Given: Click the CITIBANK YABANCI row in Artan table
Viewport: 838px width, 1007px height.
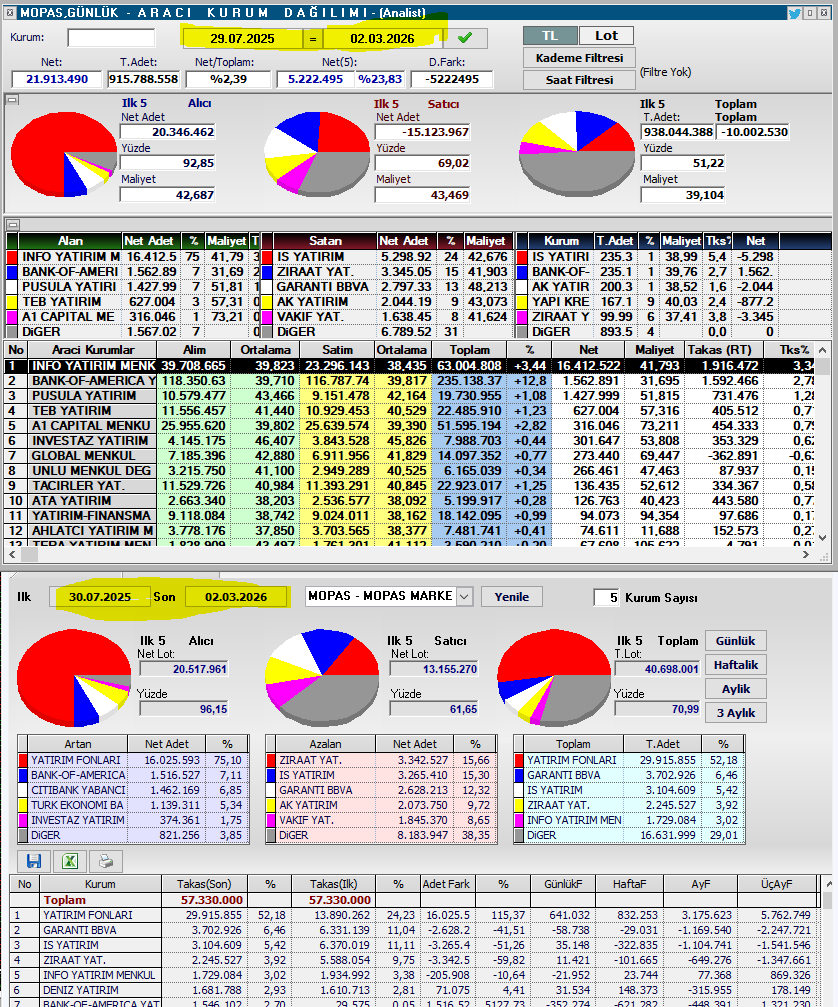Looking at the screenshot, I should pos(133,790).
